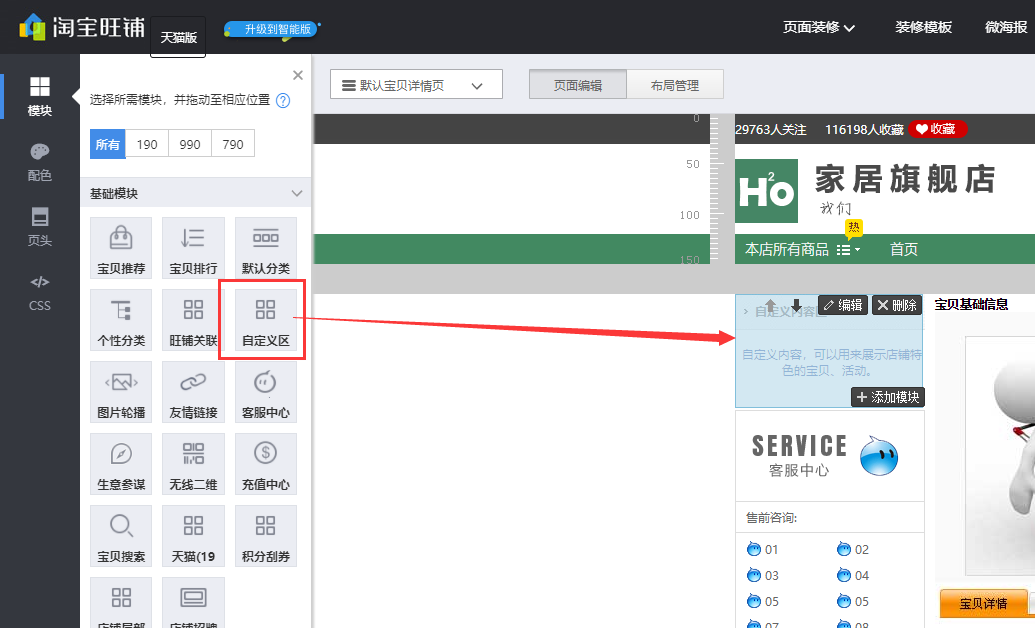
Task: Click the 删除 delete module button
Action: [897, 305]
